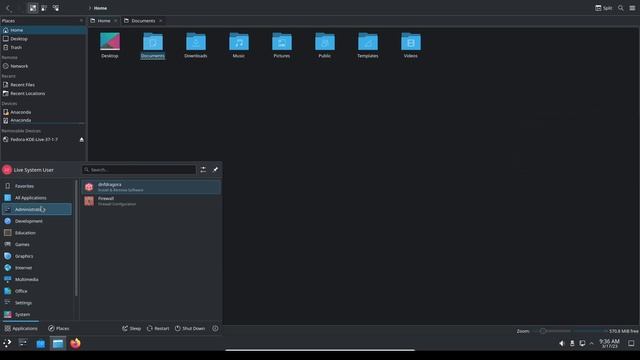Image resolution: width=640 pixels, height=360 pixels.
Task: Select Games category
Action: [37, 244]
